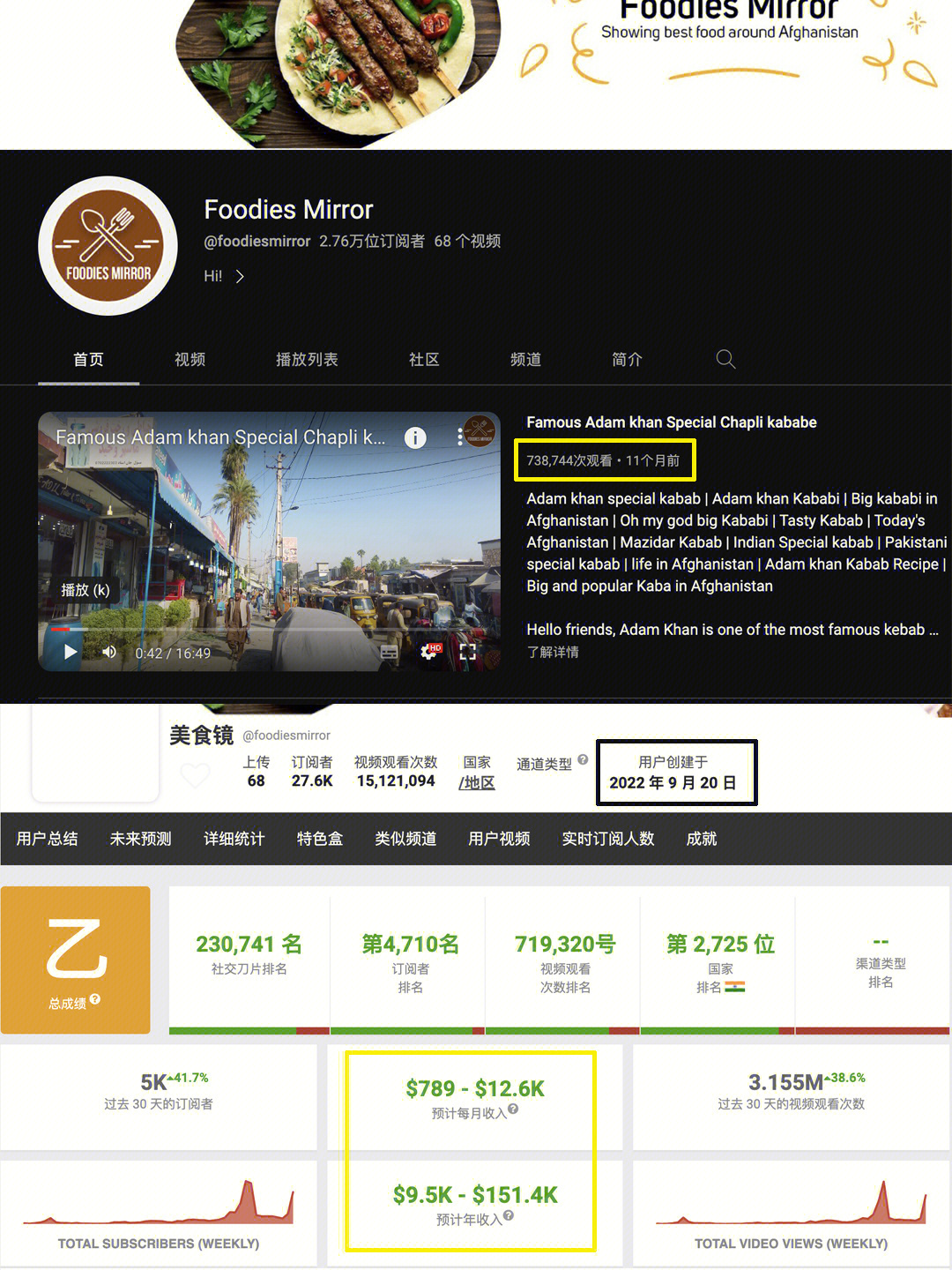This screenshot has height=1270, width=952.
Task: Open the 特色盒 menu item
Action: pyautogui.click(x=320, y=839)
